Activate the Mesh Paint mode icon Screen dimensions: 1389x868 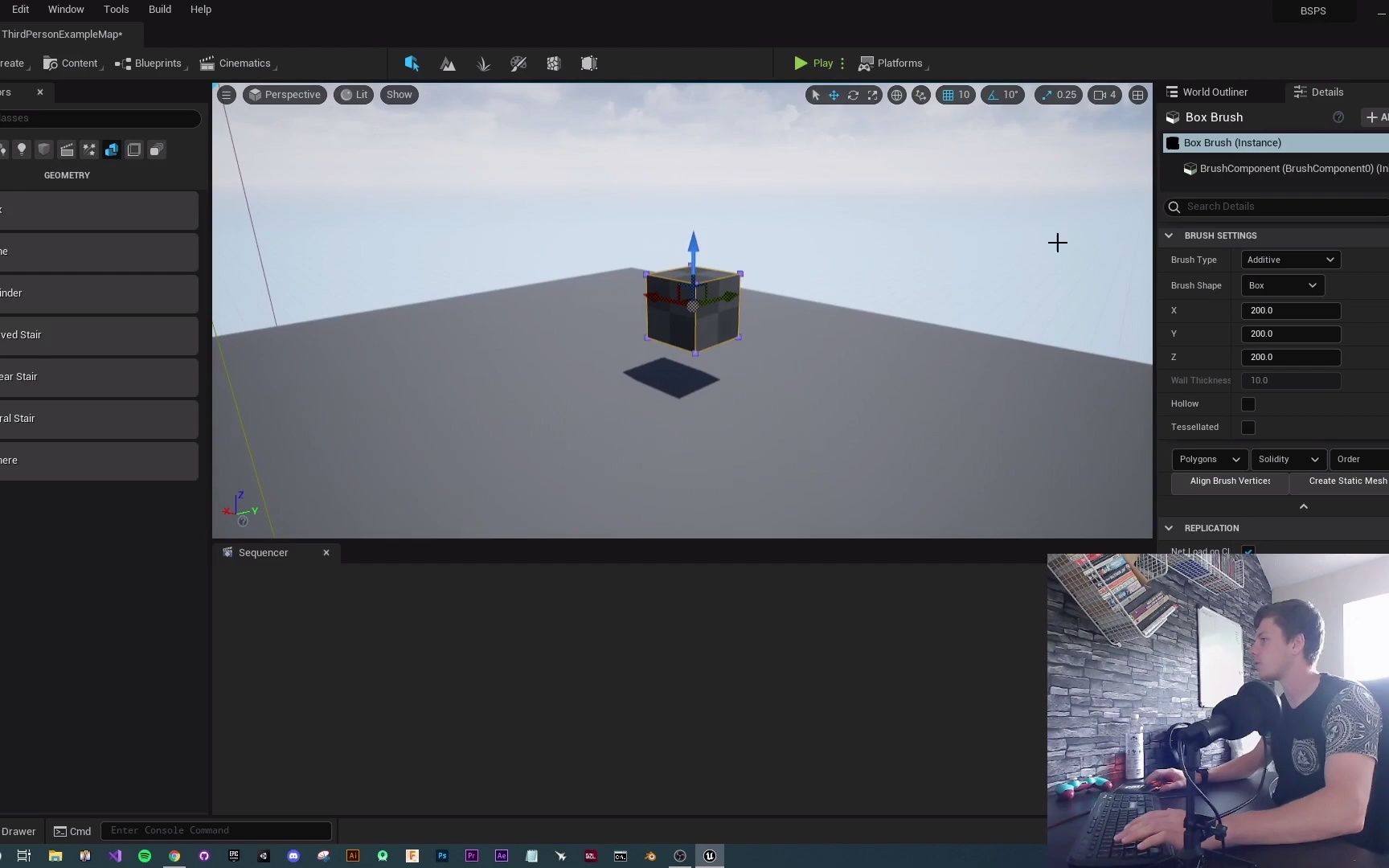[x=518, y=63]
